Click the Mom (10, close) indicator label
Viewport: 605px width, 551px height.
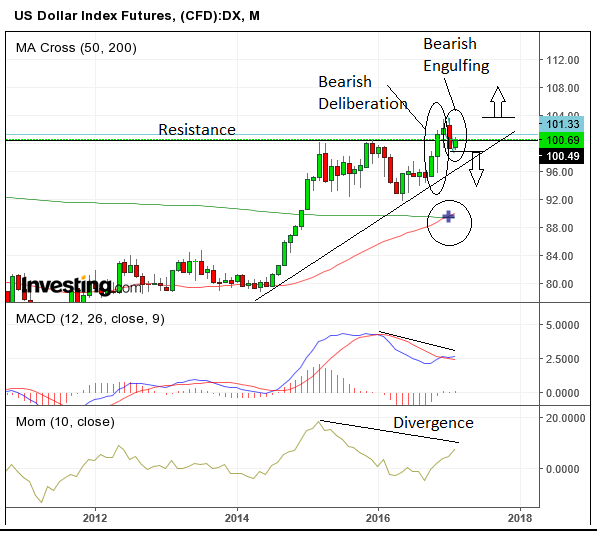tap(64, 421)
